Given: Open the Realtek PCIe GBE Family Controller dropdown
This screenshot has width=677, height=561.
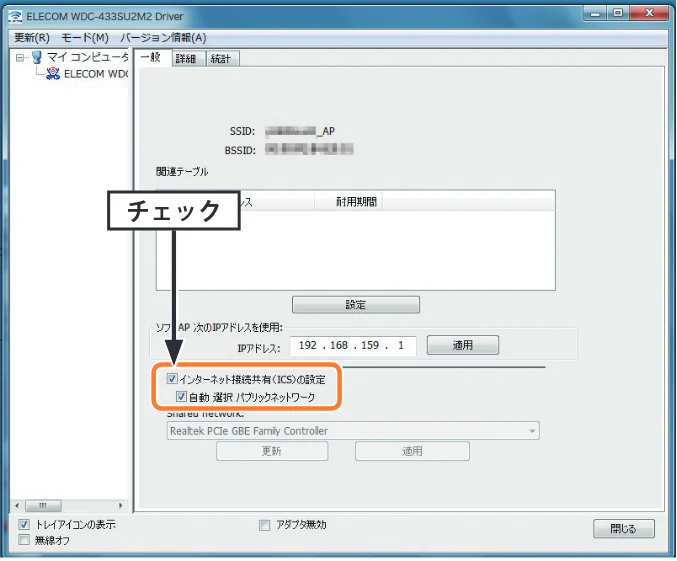Looking at the screenshot, I should pos(353,431).
